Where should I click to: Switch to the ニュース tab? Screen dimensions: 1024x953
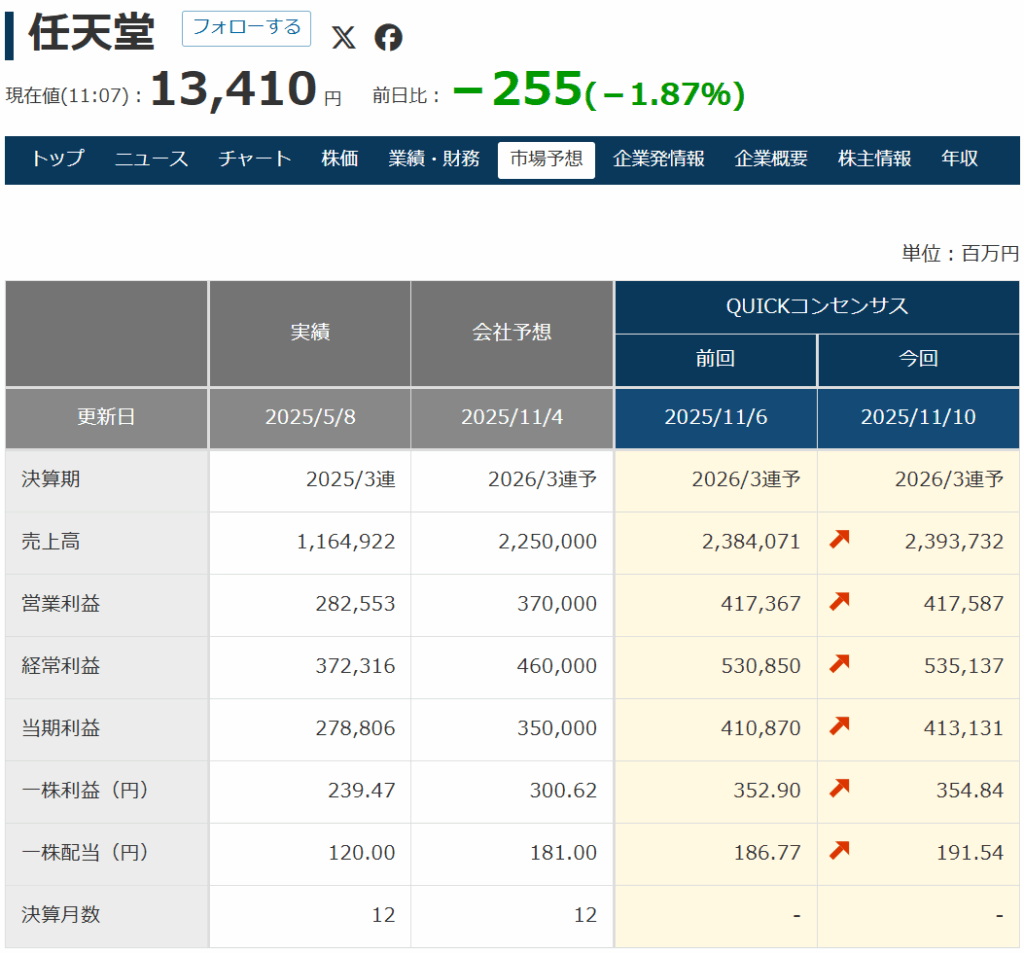(x=151, y=159)
